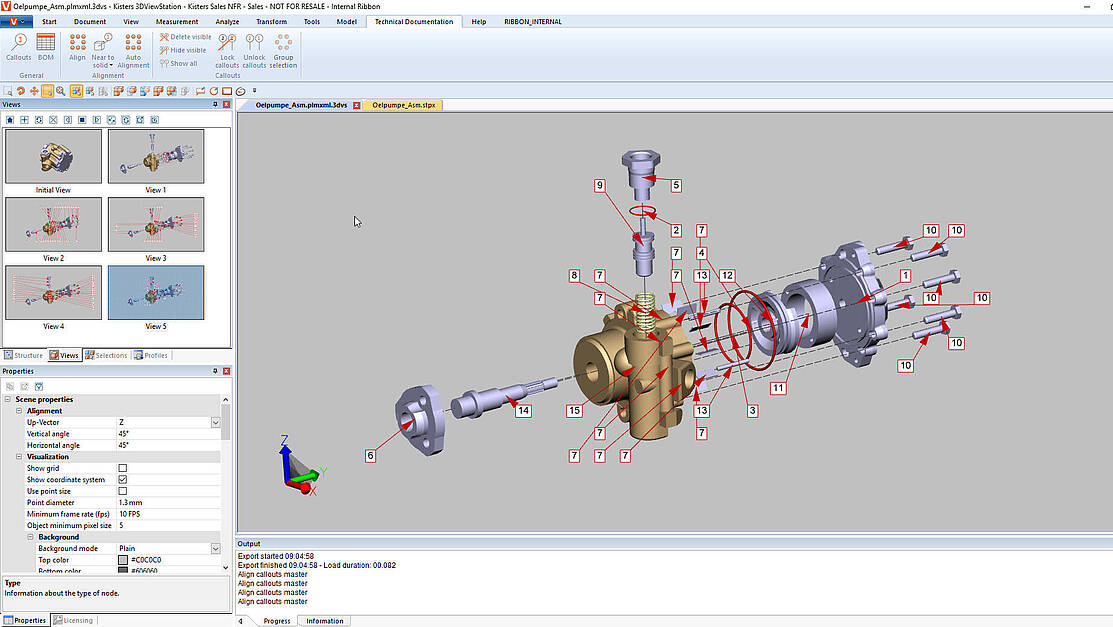Select the View 3 thumbnail
Screen dimensions: 1113x627
(156, 224)
